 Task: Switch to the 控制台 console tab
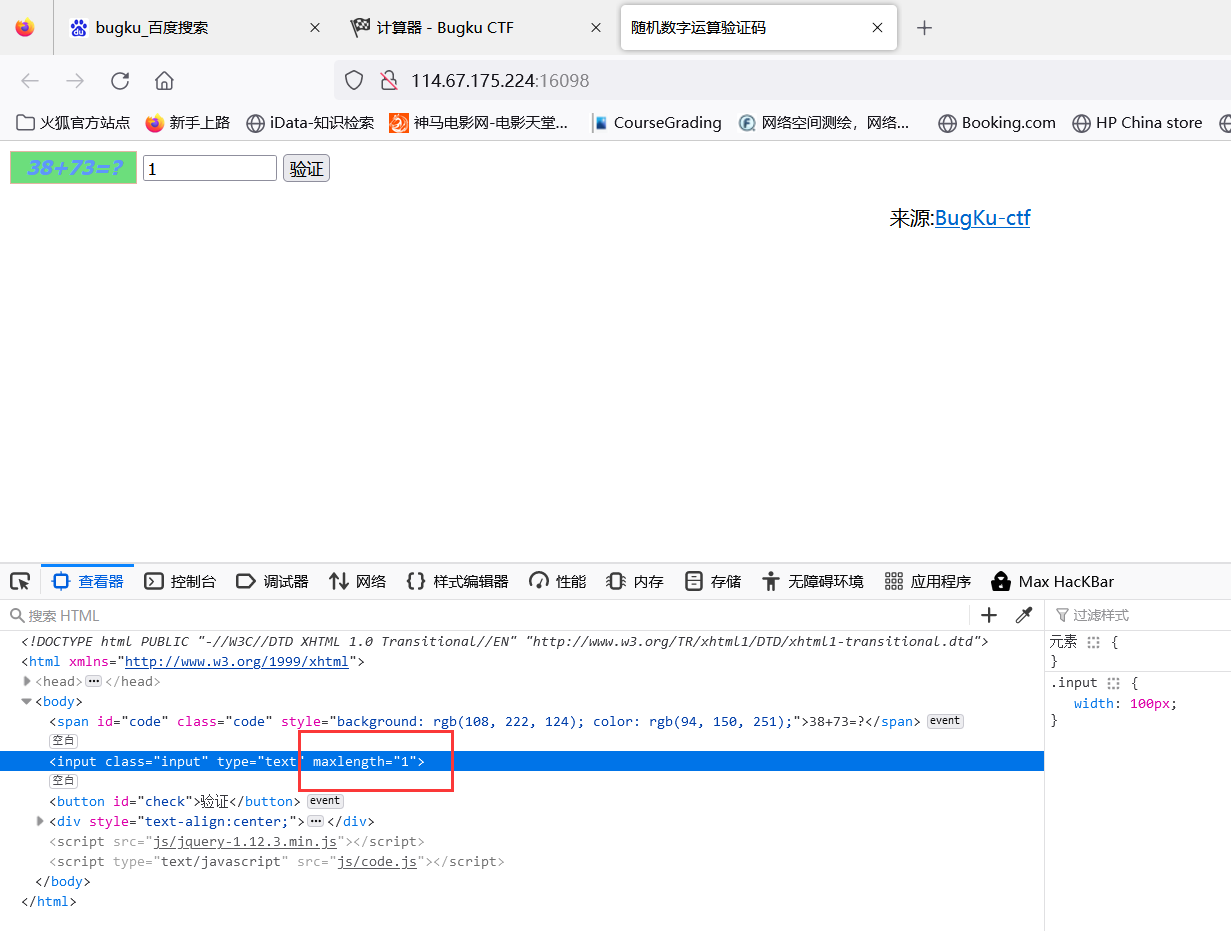tap(180, 581)
